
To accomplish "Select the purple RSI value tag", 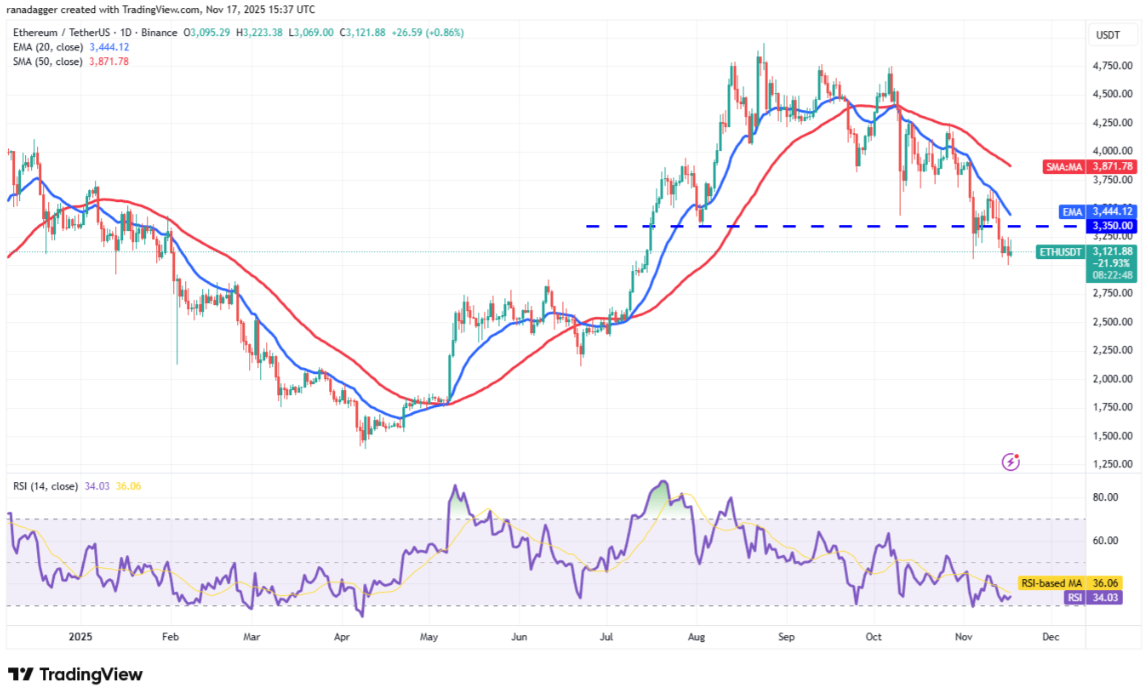I will click(x=1099, y=597).
